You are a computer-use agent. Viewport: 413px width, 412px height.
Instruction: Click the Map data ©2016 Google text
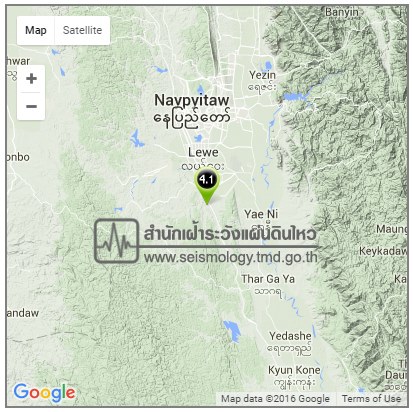pyautogui.click(x=275, y=399)
